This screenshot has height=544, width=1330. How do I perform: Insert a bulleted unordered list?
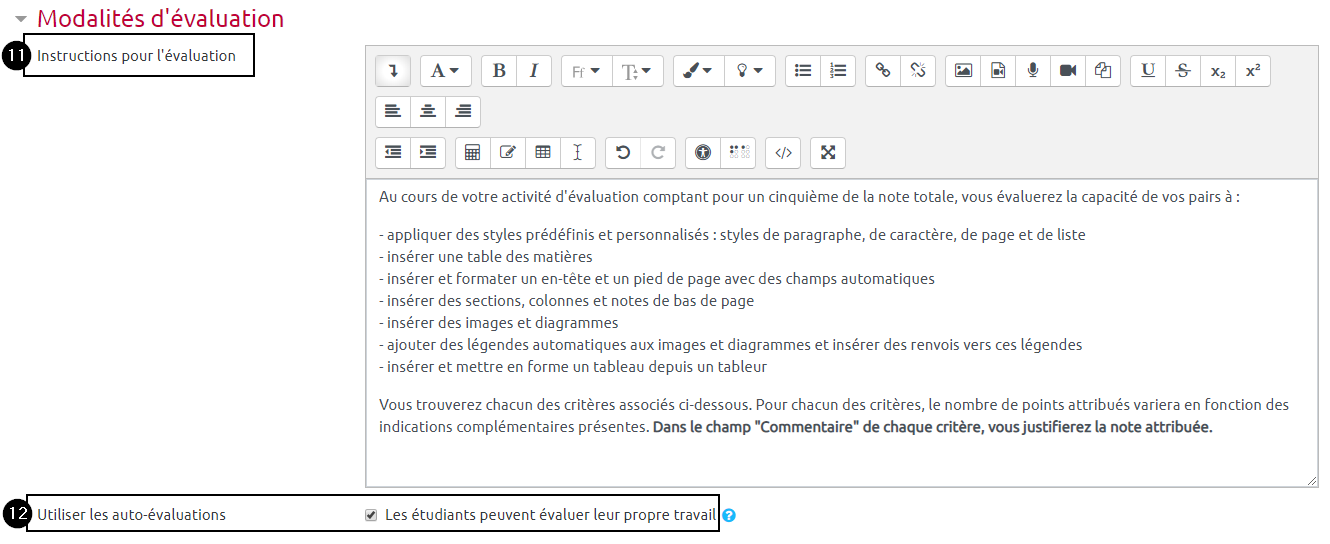802,71
